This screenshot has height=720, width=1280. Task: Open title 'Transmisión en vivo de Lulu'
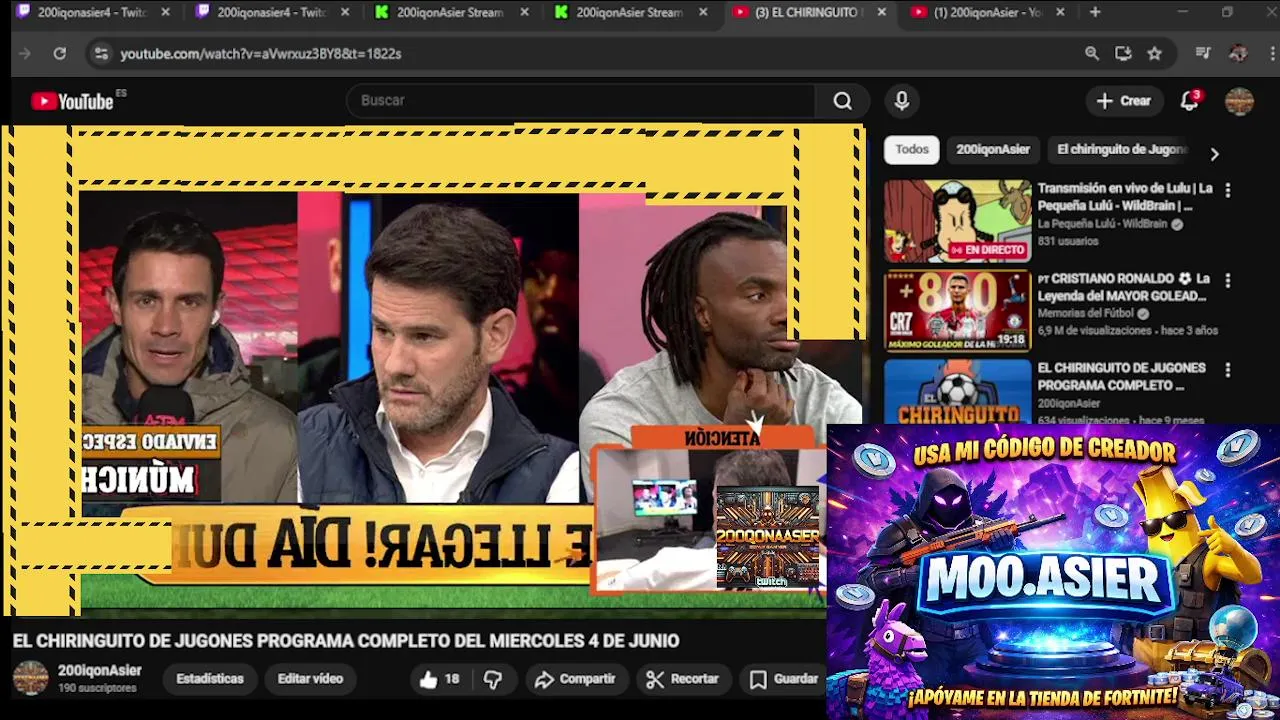coord(1125,197)
